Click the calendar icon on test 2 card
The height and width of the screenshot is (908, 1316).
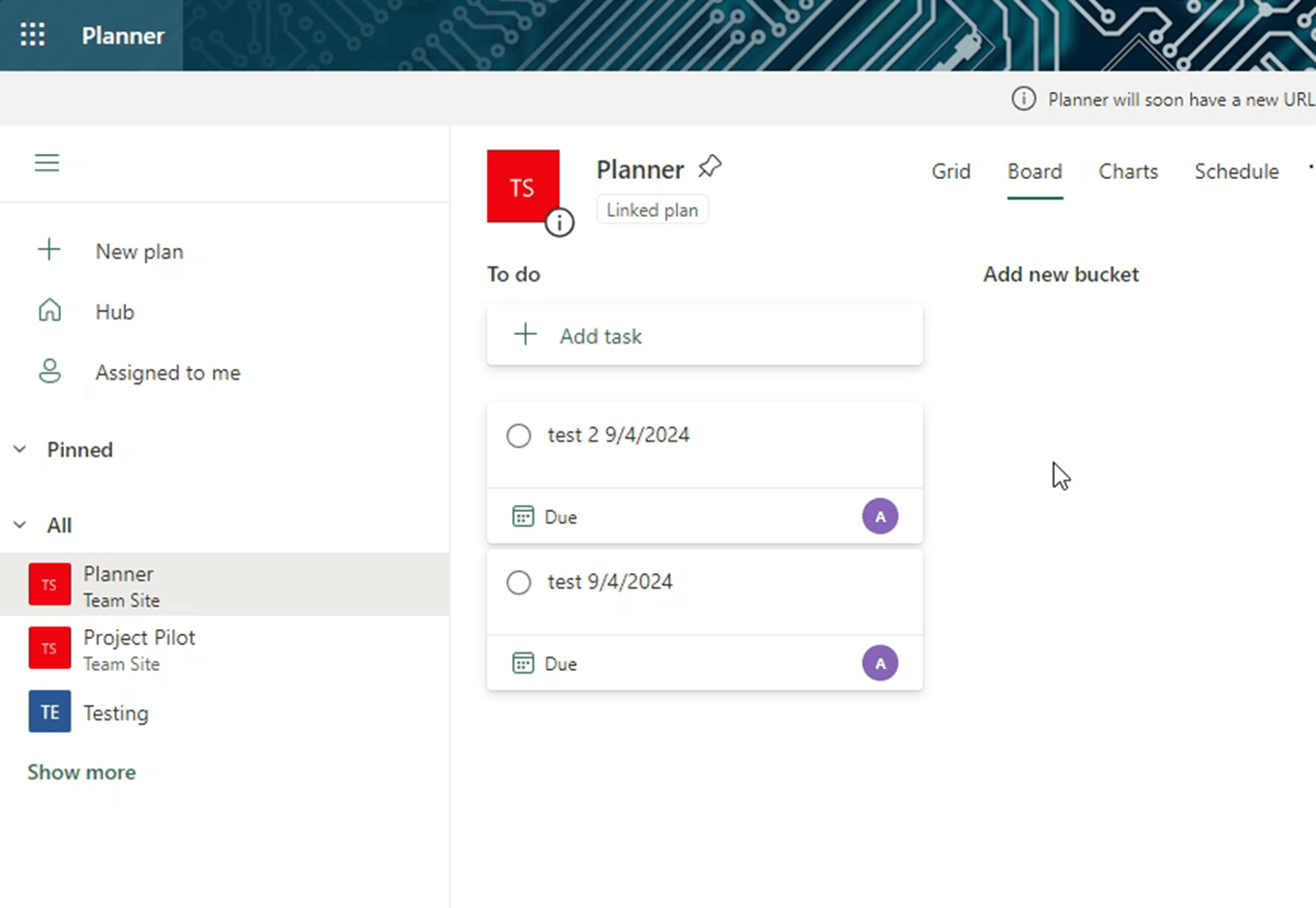click(523, 516)
